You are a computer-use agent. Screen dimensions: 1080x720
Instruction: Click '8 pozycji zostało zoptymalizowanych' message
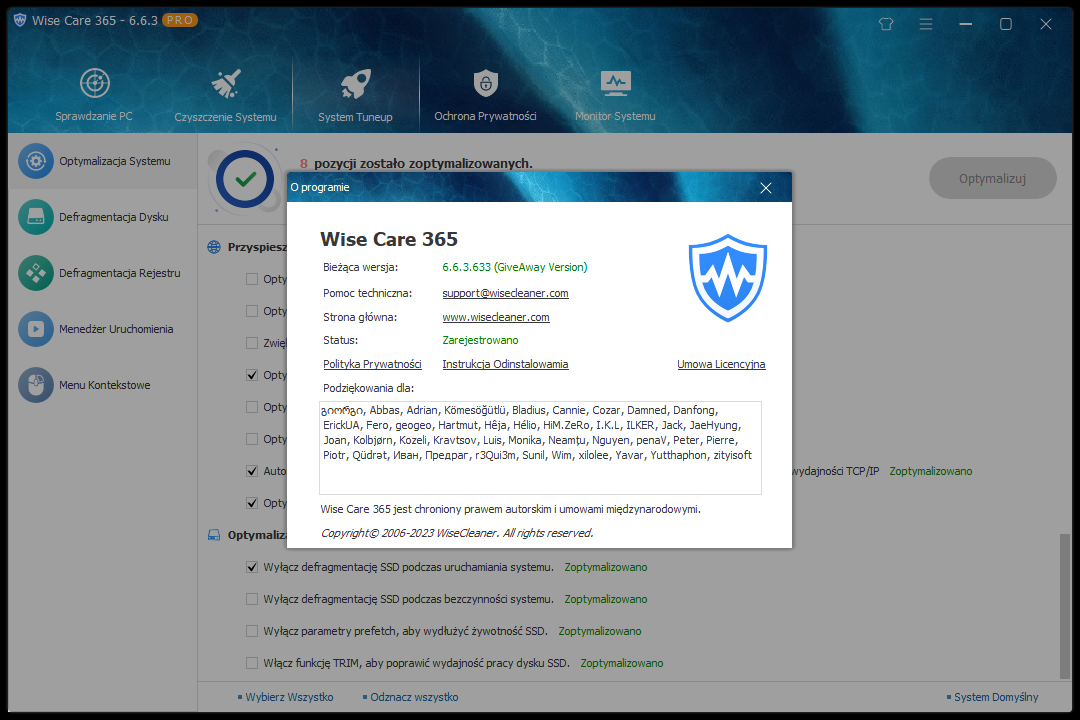tap(416, 163)
